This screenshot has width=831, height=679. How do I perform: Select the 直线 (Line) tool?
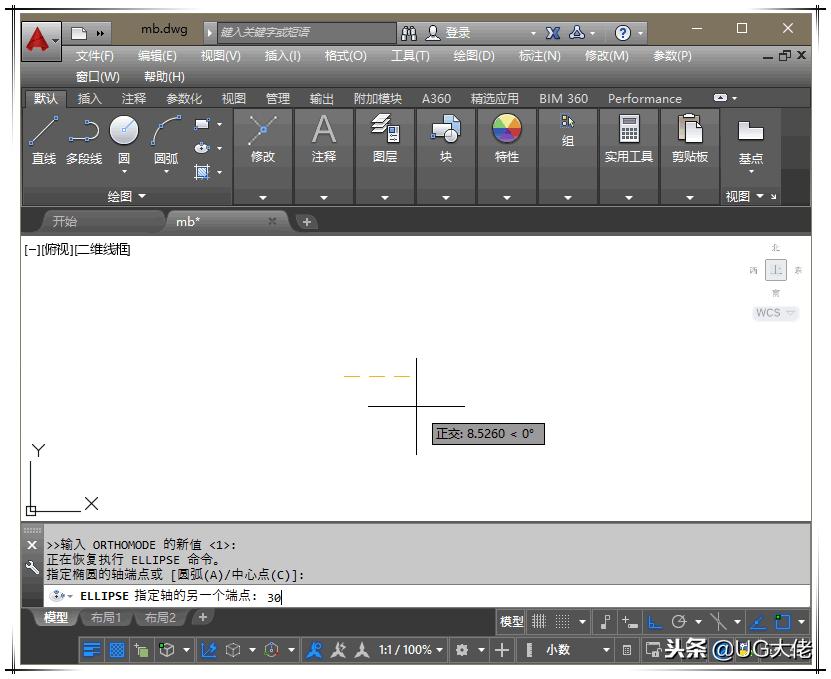43,140
